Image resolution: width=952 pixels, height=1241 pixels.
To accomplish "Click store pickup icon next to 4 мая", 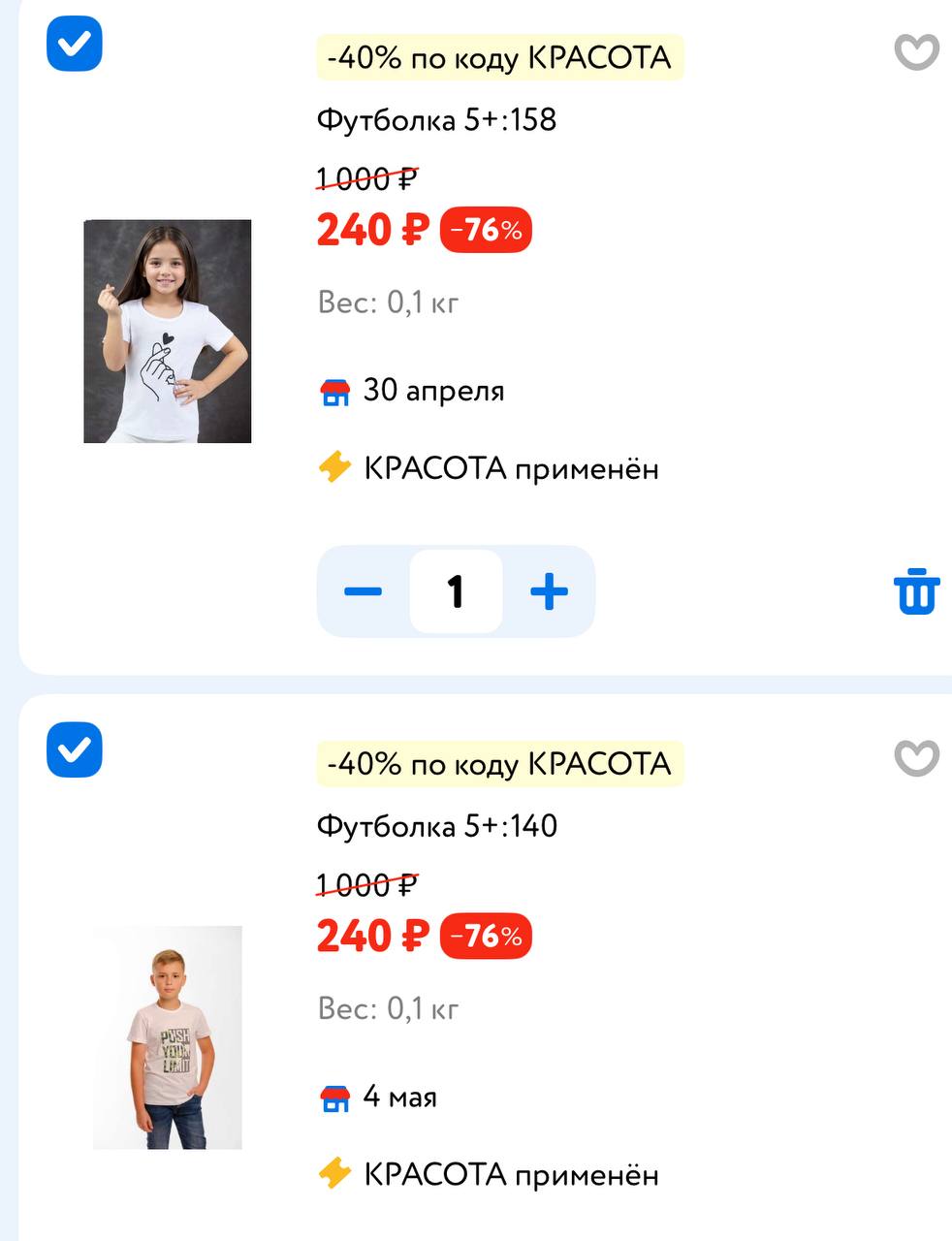I will tap(334, 1098).
